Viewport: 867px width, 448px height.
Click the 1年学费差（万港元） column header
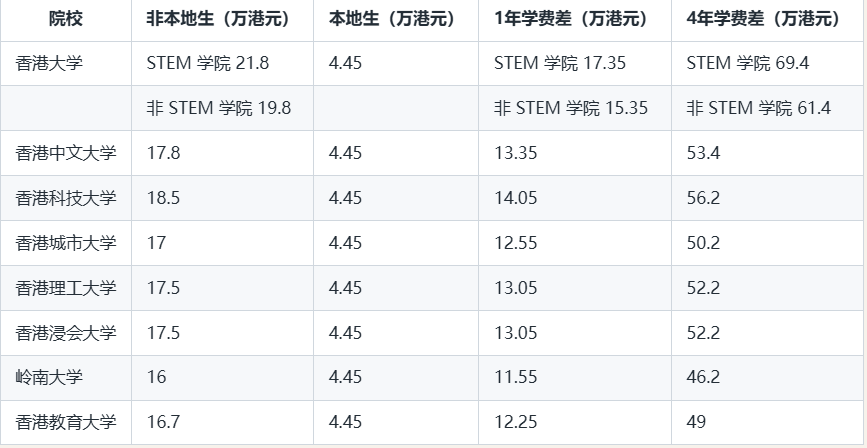click(570, 19)
